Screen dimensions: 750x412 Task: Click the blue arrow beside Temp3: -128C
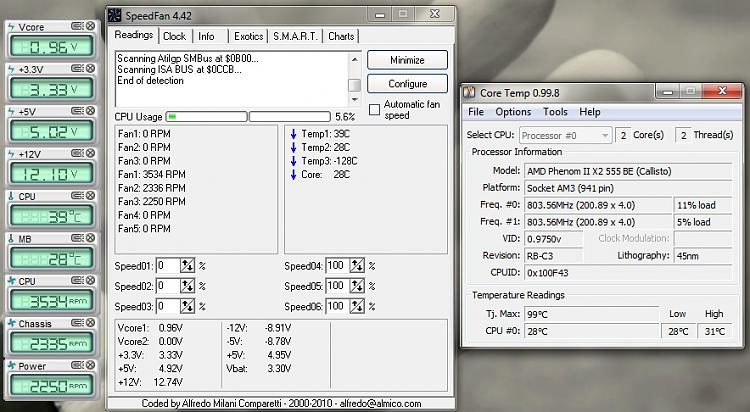click(x=293, y=161)
